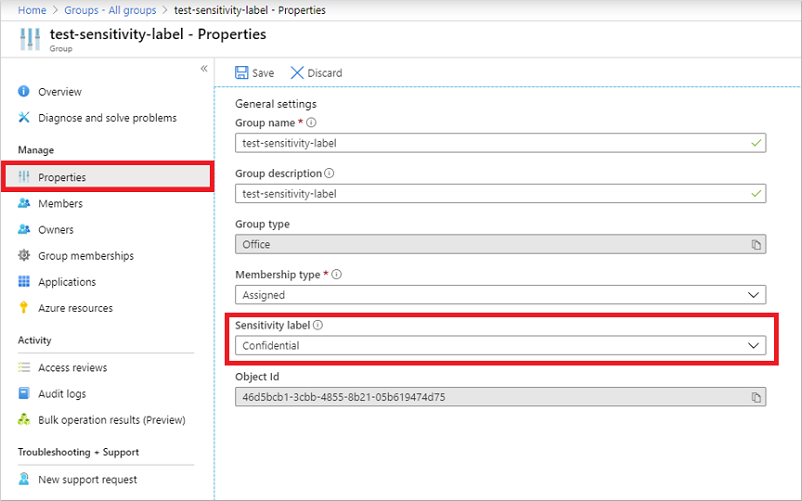Open the Overview page

(59, 92)
